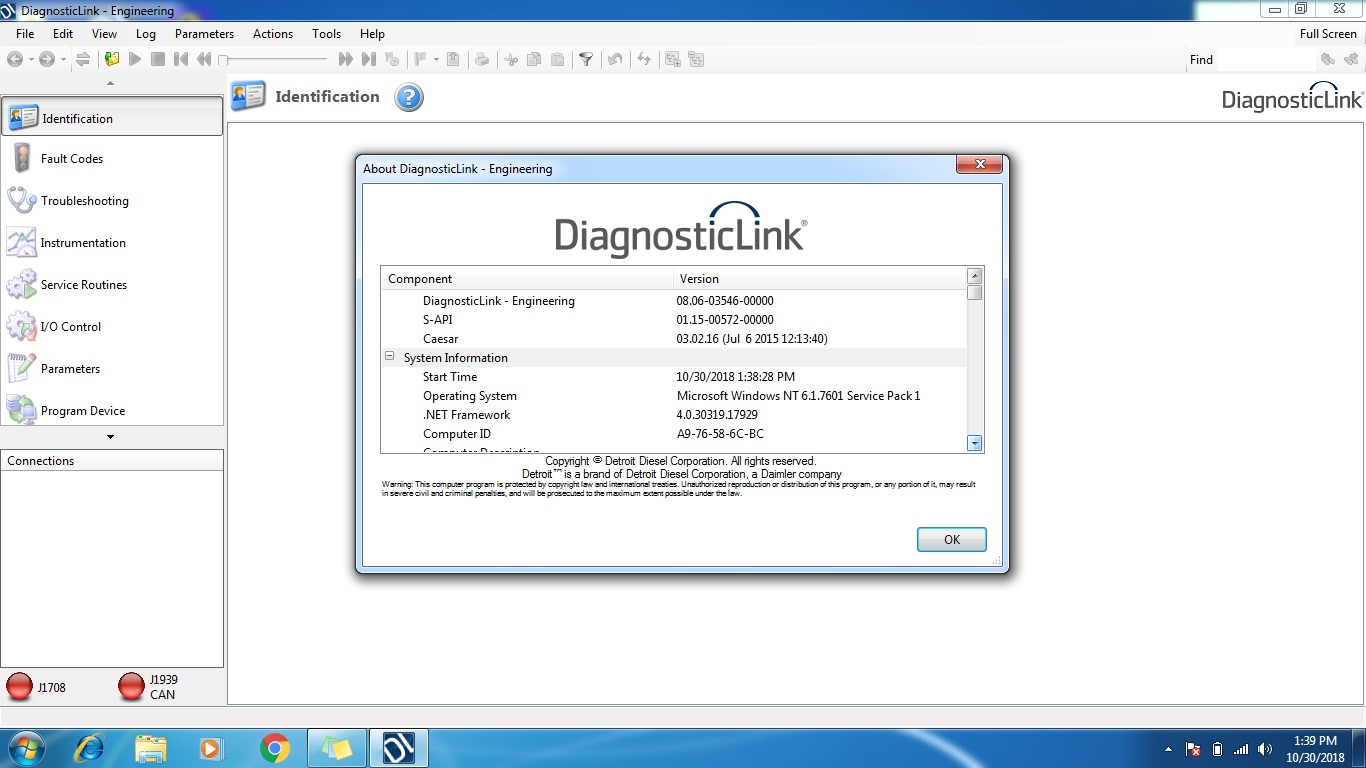Open Internet Explorer from taskbar
Image resolution: width=1366 pixels, height=768 pixels.
click(x=89, y=748)
